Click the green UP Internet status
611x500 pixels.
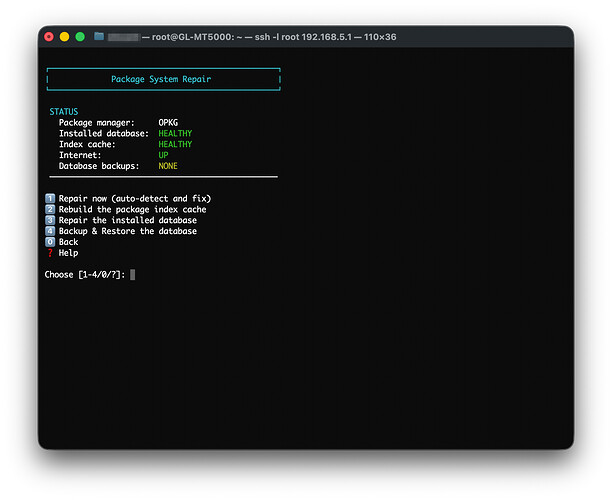click(x=163, y=155)
